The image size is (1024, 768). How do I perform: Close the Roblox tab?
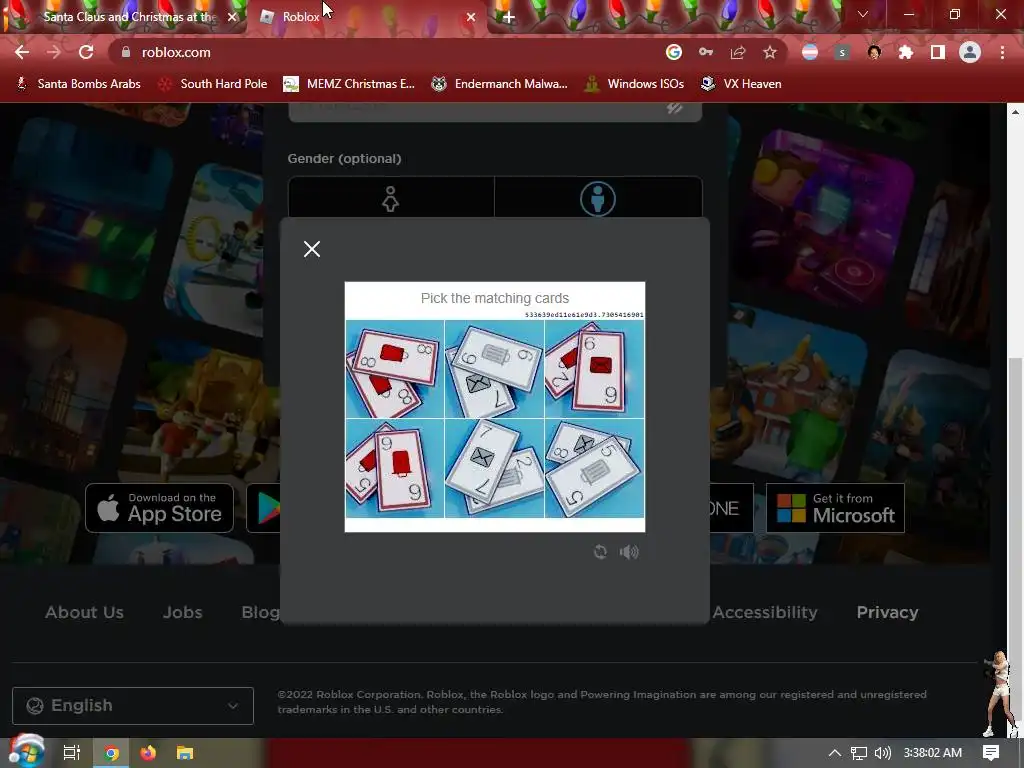(x=471, y=17)
